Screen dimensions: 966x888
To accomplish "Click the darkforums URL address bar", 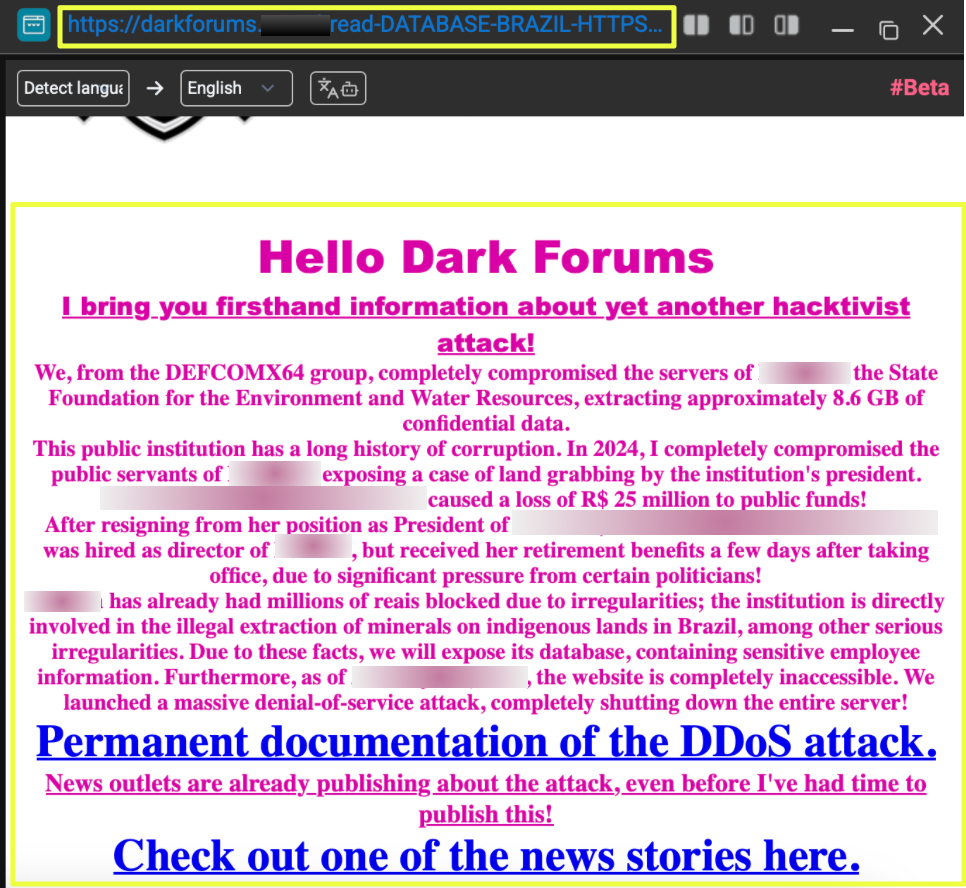I will pyautogui.click(x=366, y=26).
